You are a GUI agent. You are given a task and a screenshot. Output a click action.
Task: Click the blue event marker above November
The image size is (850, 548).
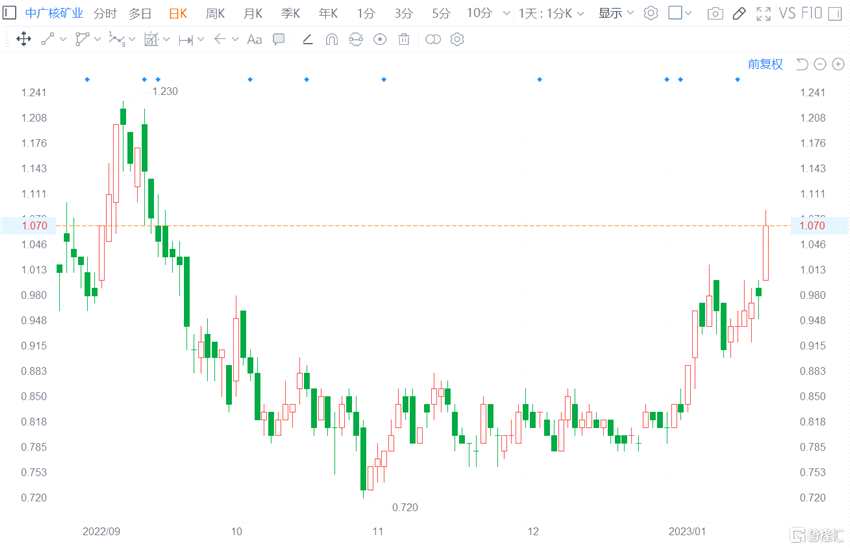point(384,80)
